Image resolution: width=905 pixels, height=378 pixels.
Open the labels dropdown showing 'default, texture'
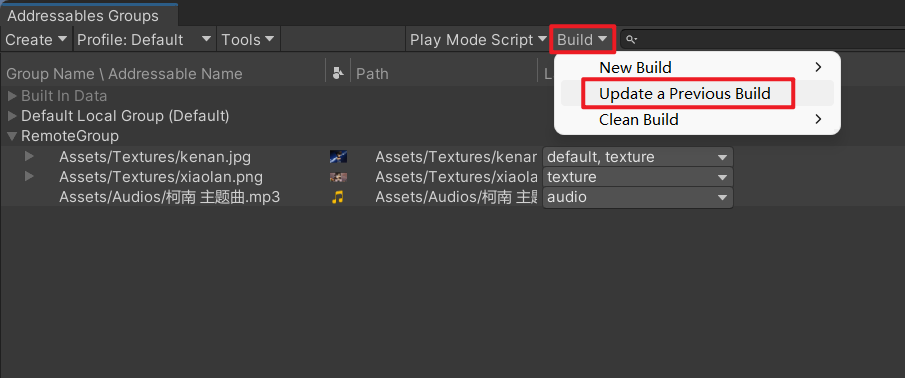tap(638, 156)
